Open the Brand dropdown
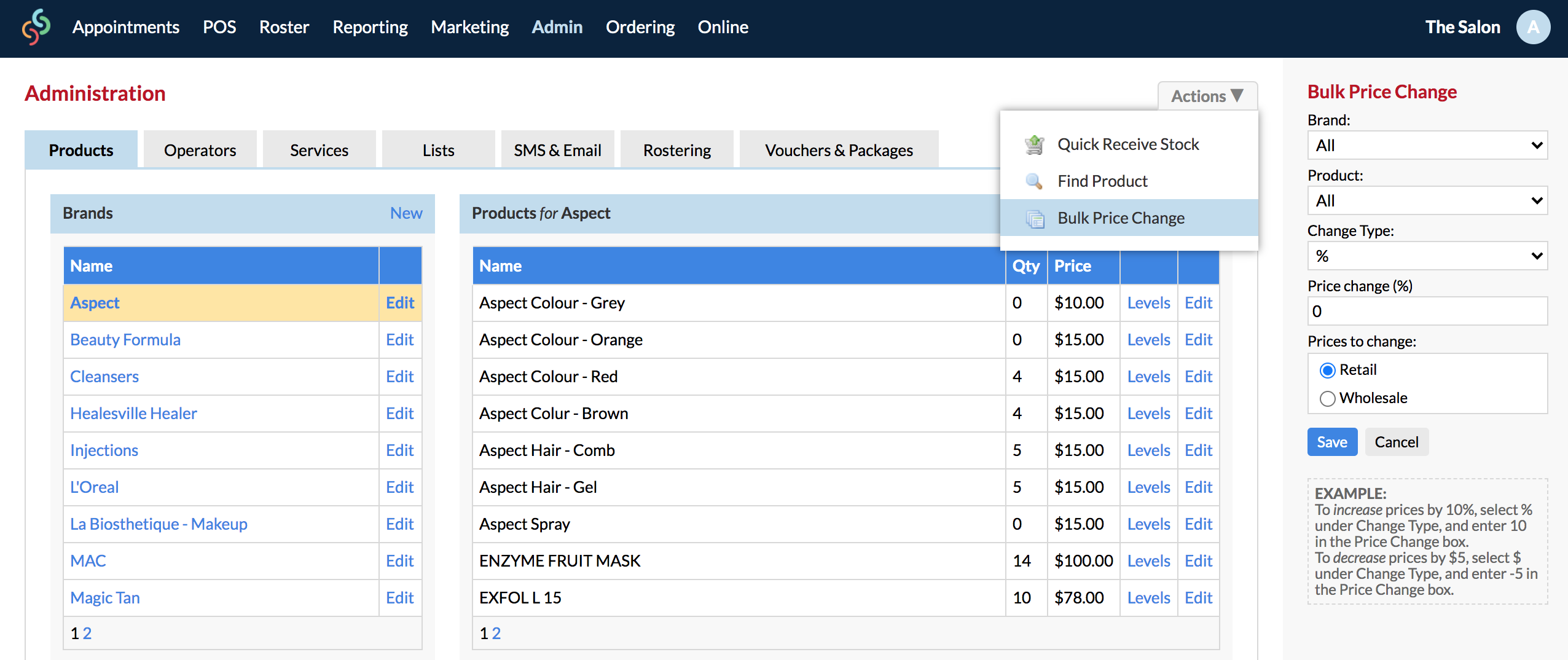The height and width of the screenshot is (660, 1568). [x=1427, y=146]
